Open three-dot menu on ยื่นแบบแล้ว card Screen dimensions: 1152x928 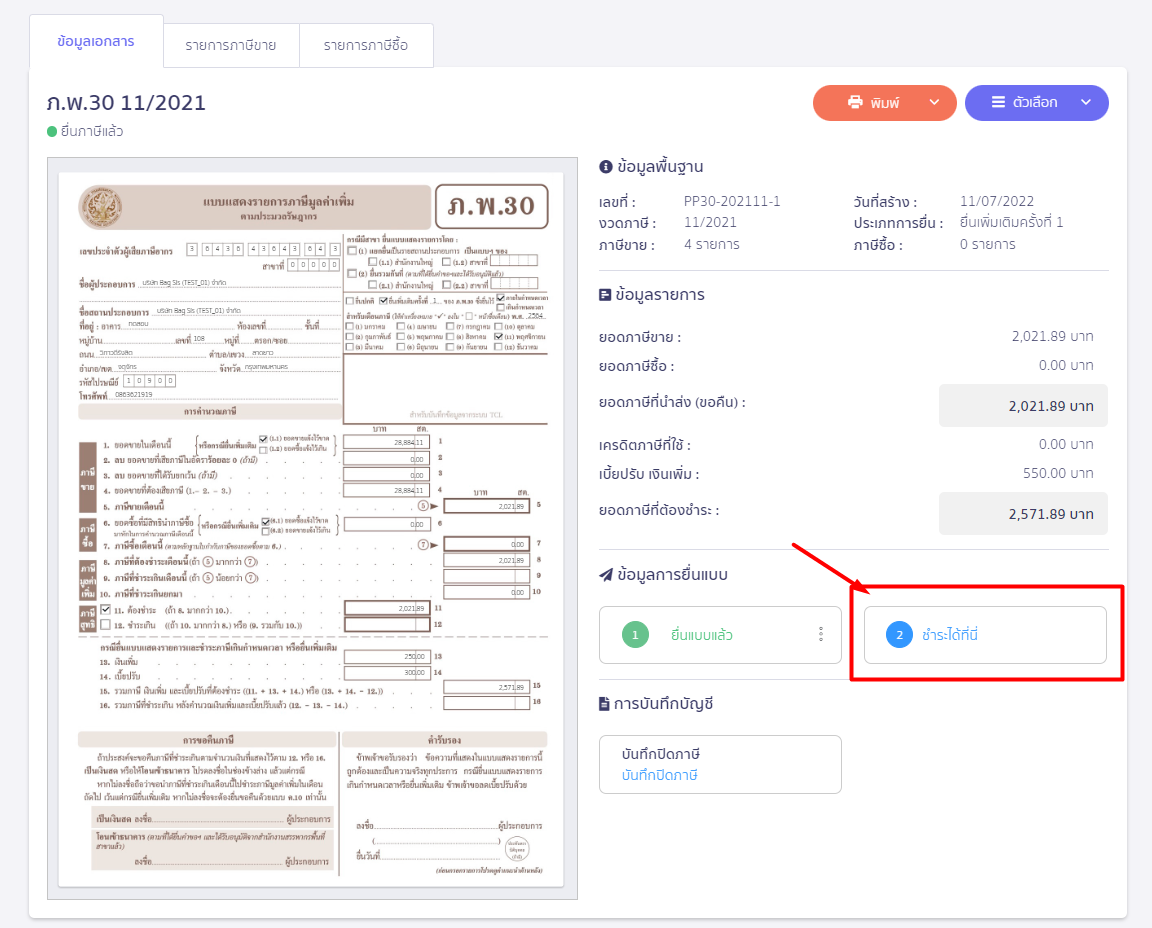point(821,634)
